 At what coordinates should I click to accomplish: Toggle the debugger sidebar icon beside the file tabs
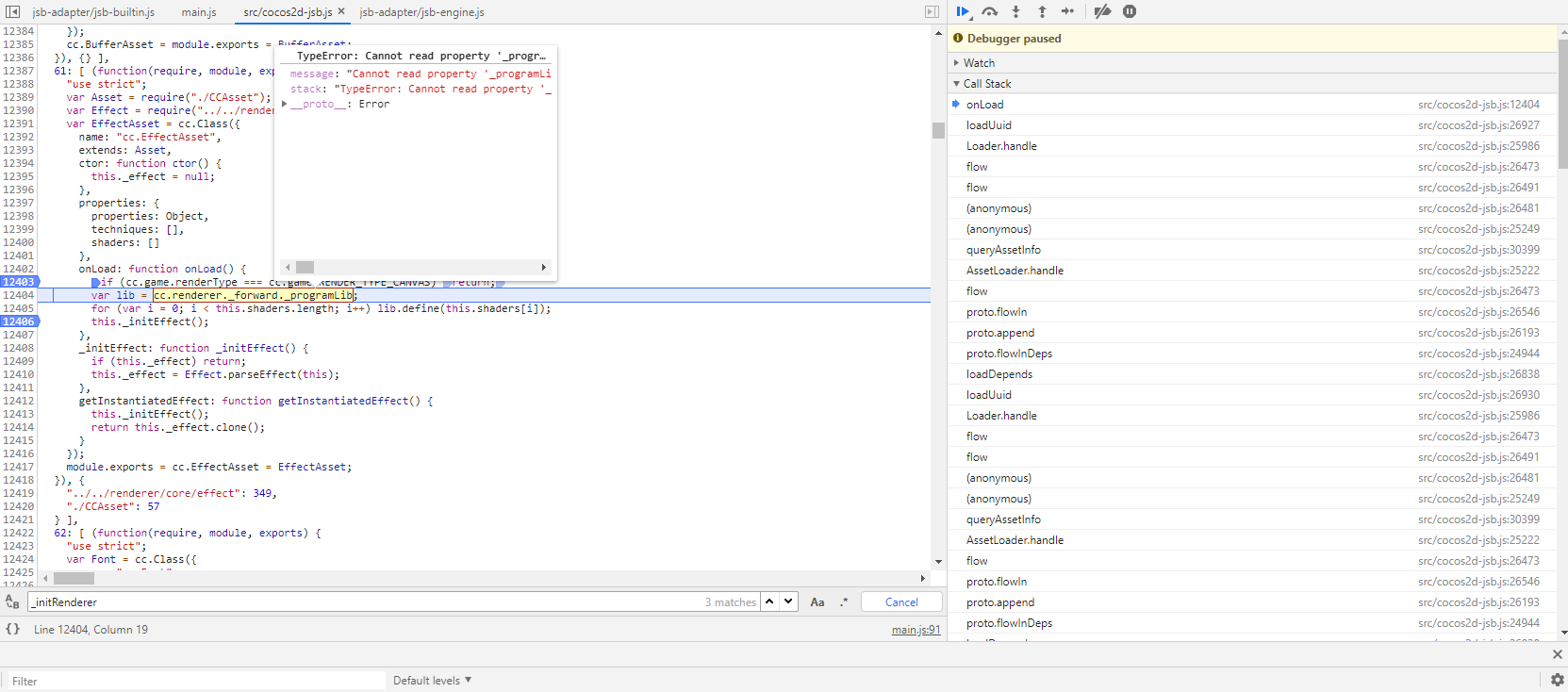click(932, 12)
